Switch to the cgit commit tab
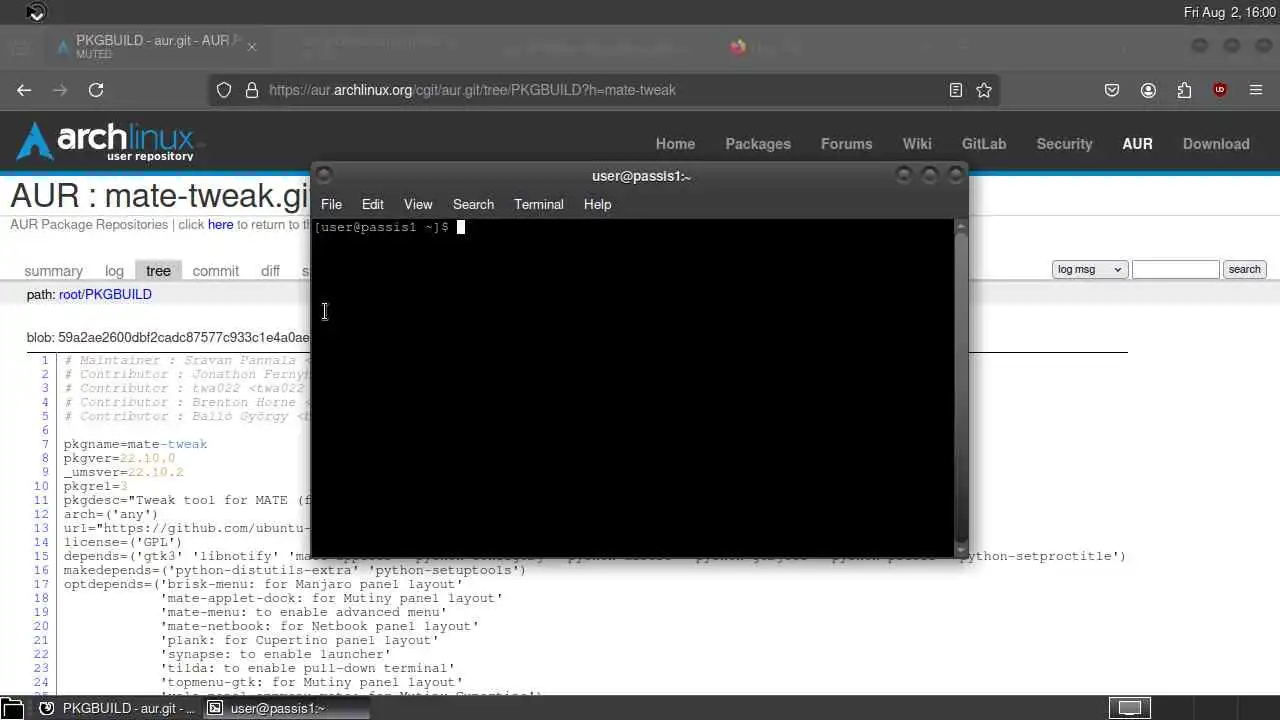This screenshot has width=1280, height=720. (x=216, y=271)
